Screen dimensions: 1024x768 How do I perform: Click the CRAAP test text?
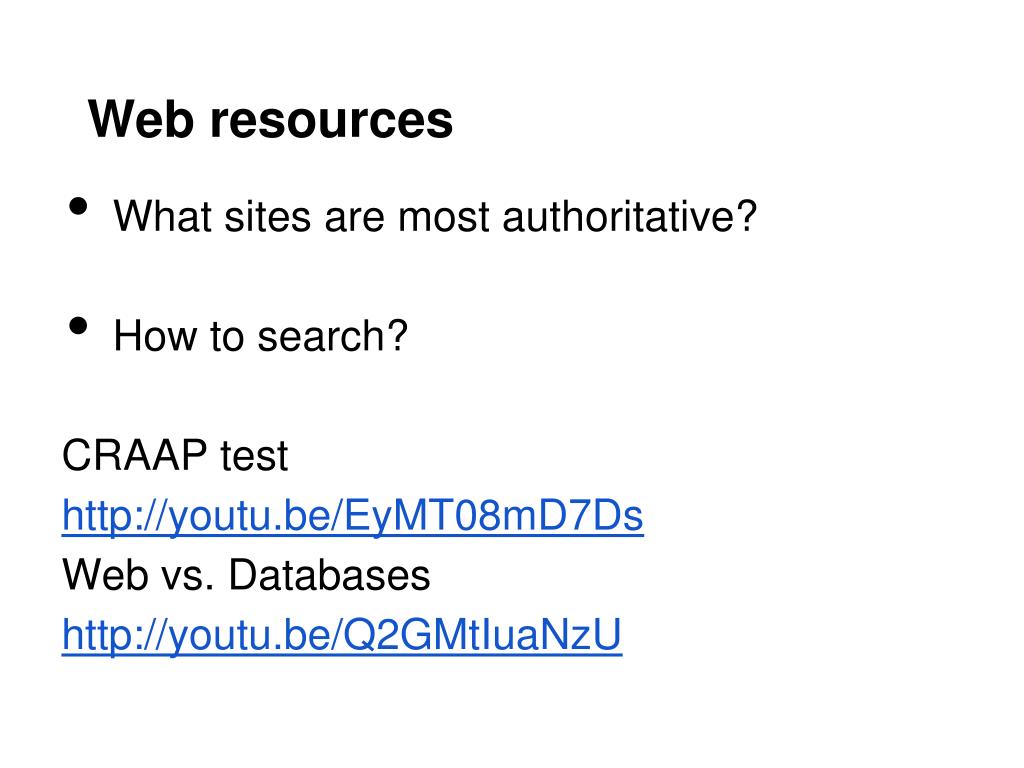(x=175, y=455)
